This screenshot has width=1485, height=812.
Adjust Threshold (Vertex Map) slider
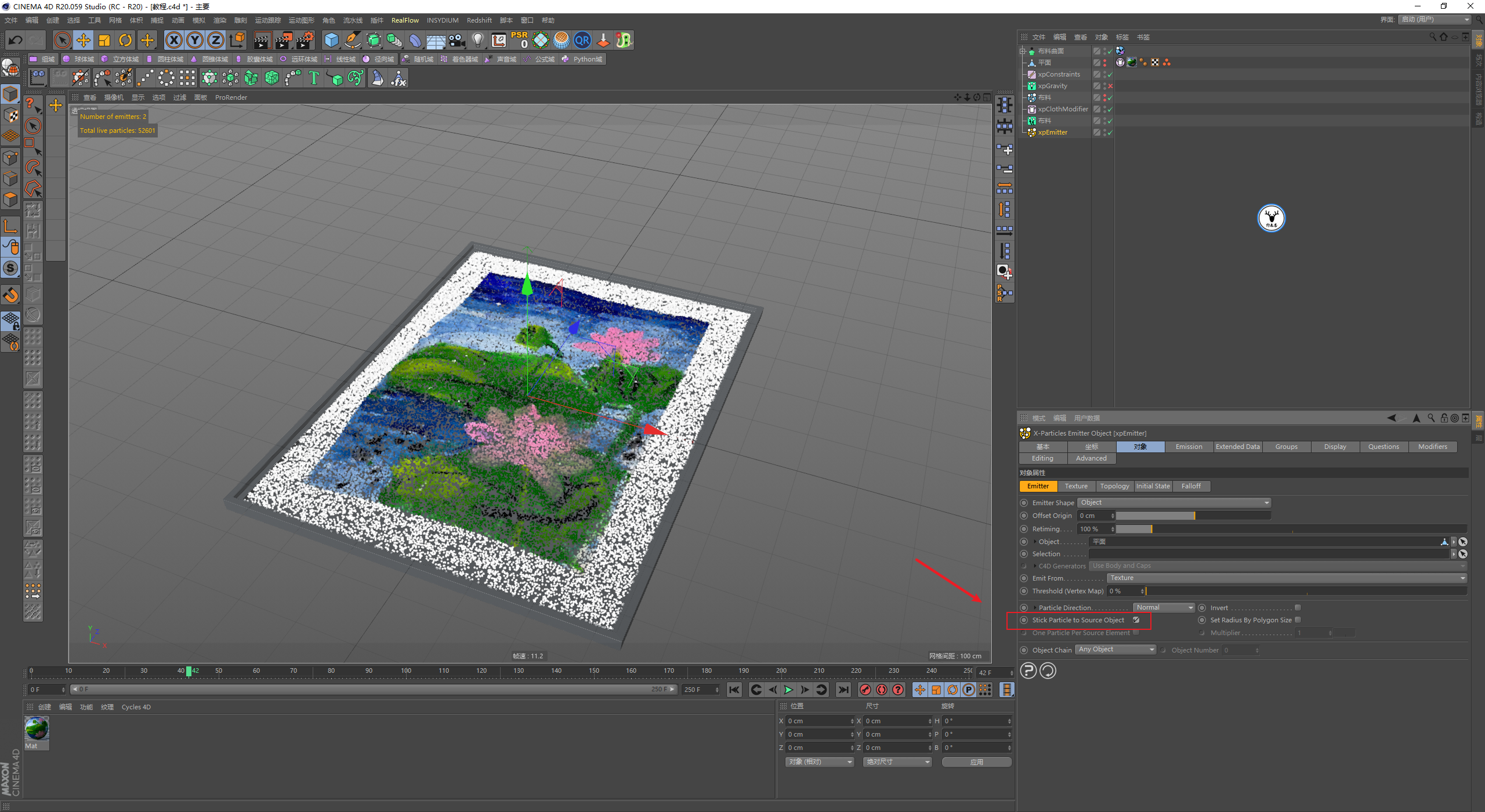[1306, 591]
